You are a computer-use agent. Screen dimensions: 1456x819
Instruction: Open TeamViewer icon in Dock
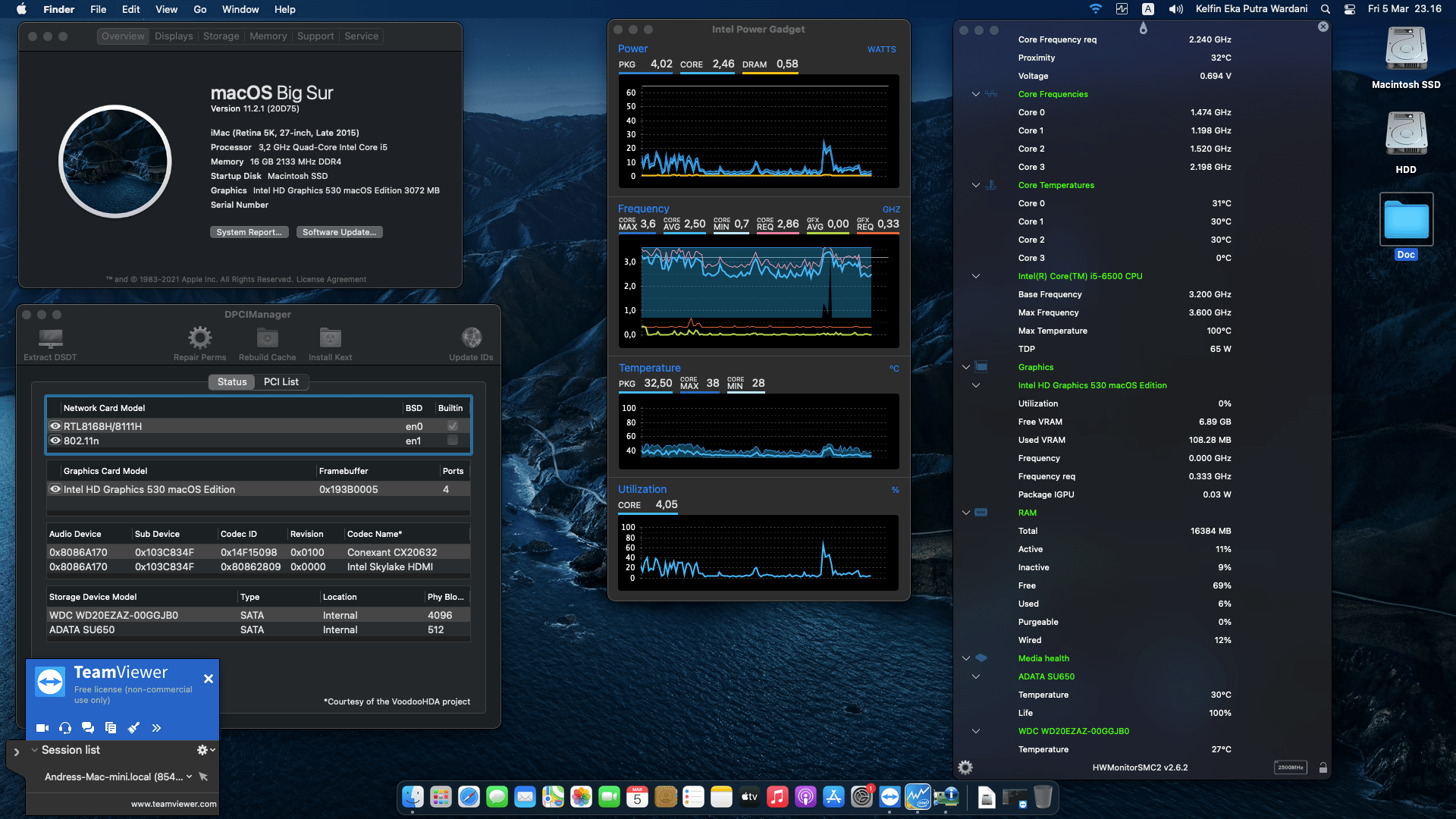(890, 797)
